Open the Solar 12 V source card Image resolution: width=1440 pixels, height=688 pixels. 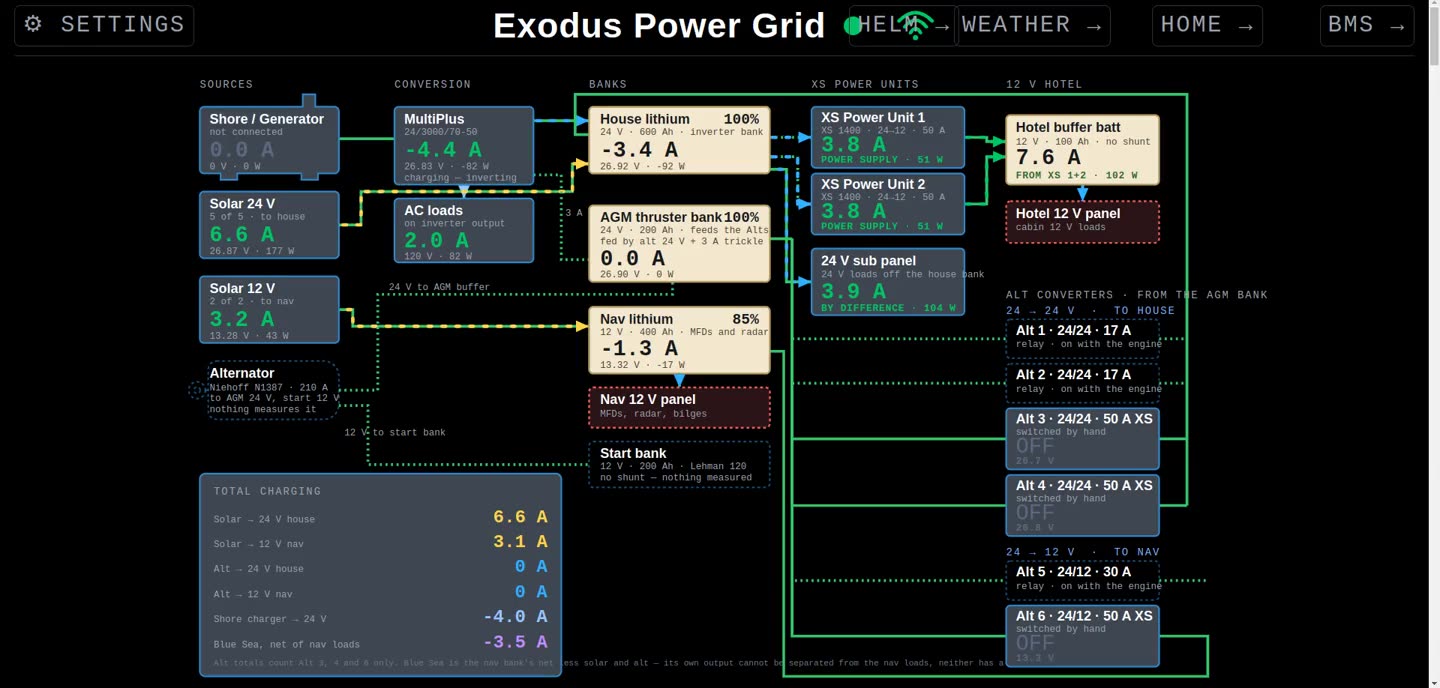(x=269, y=309)
